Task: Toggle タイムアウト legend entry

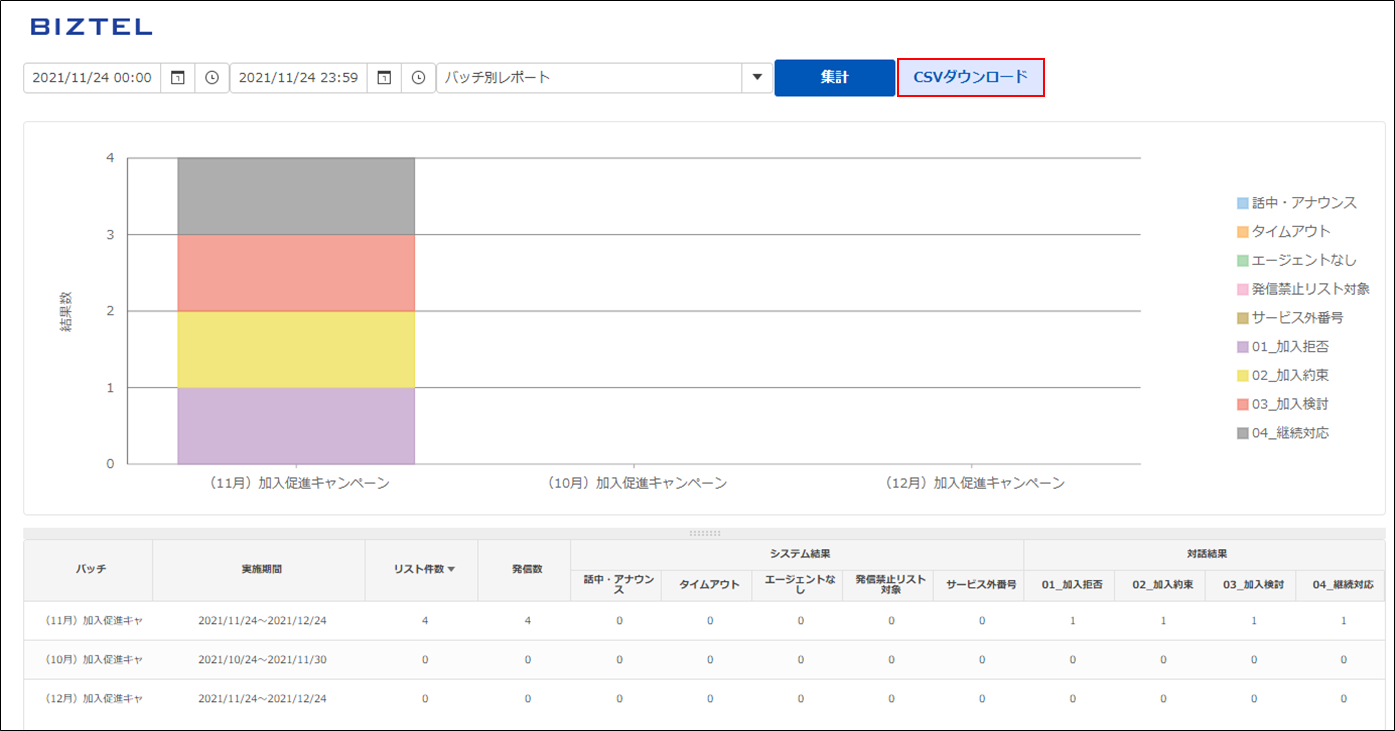Action: [x=1283, y=232]
